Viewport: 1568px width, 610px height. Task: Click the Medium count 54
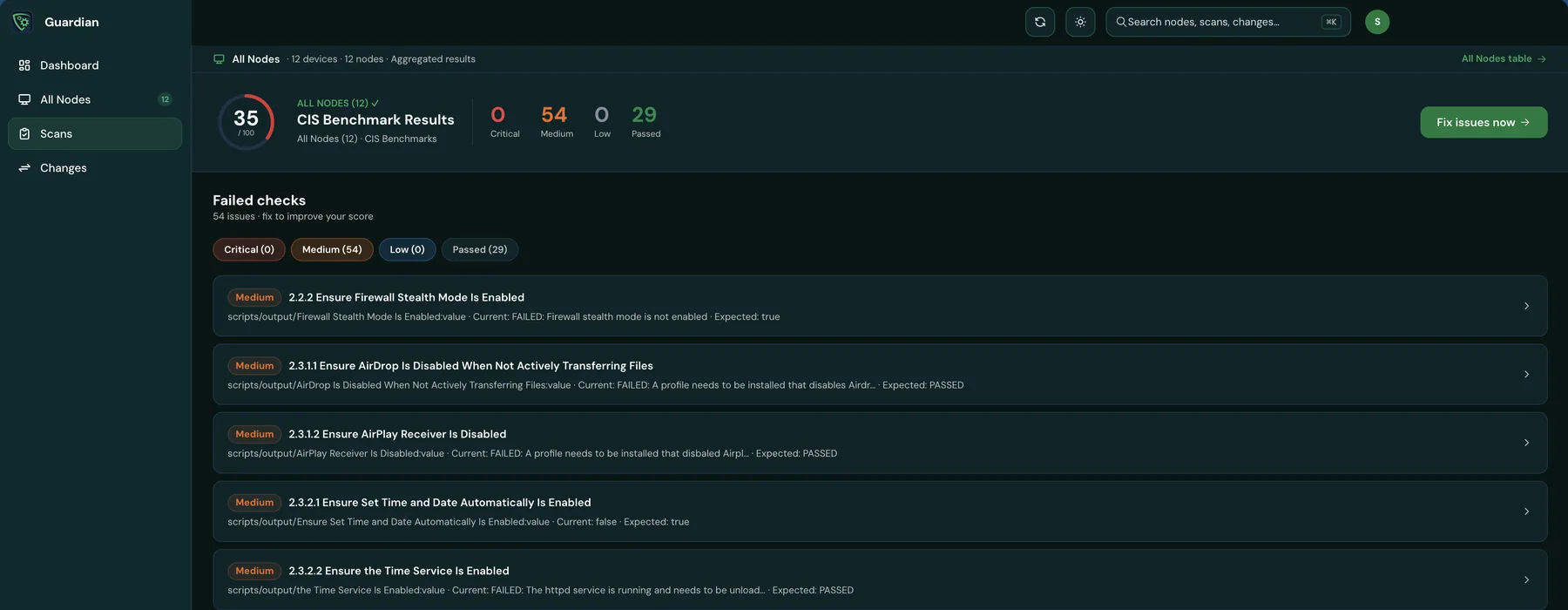(554, 115)
